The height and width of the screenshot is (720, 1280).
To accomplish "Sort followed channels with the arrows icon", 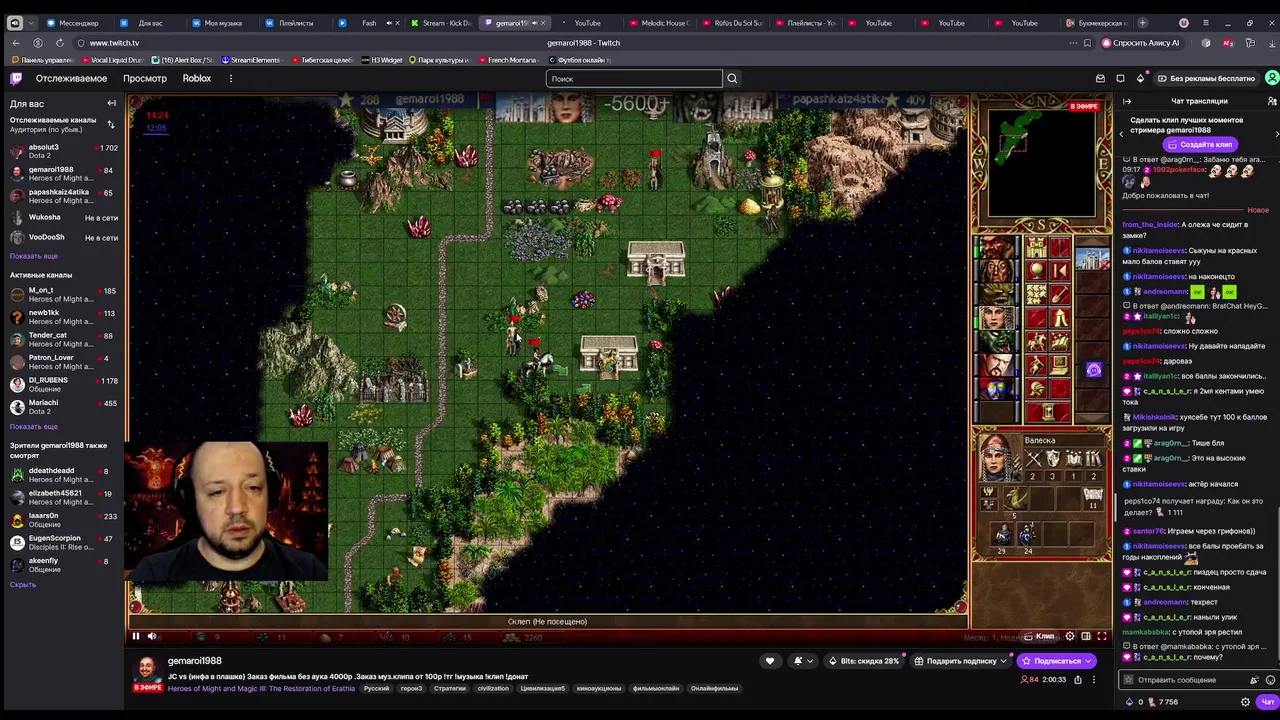I will 111,124.
